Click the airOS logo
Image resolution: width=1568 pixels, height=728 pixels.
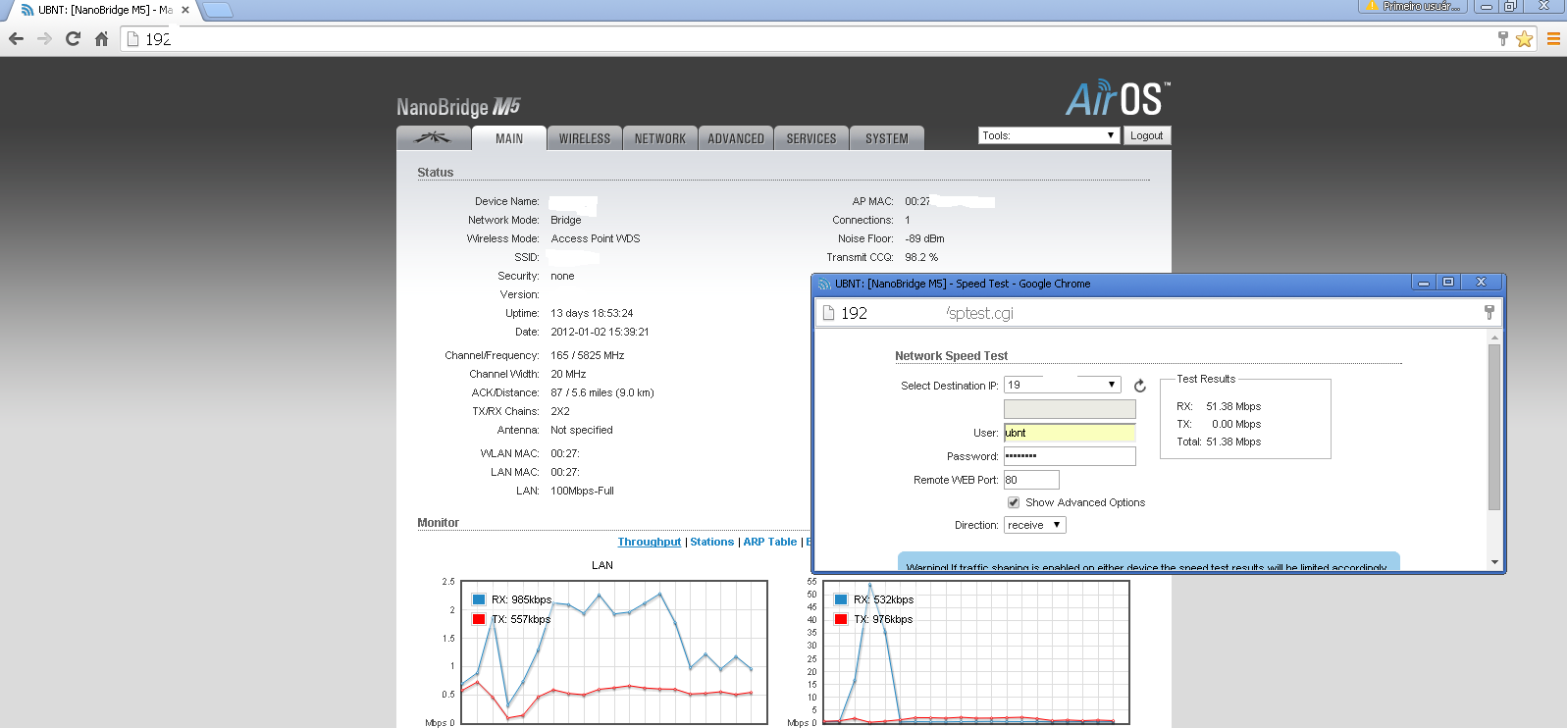tap(1118, 99)
